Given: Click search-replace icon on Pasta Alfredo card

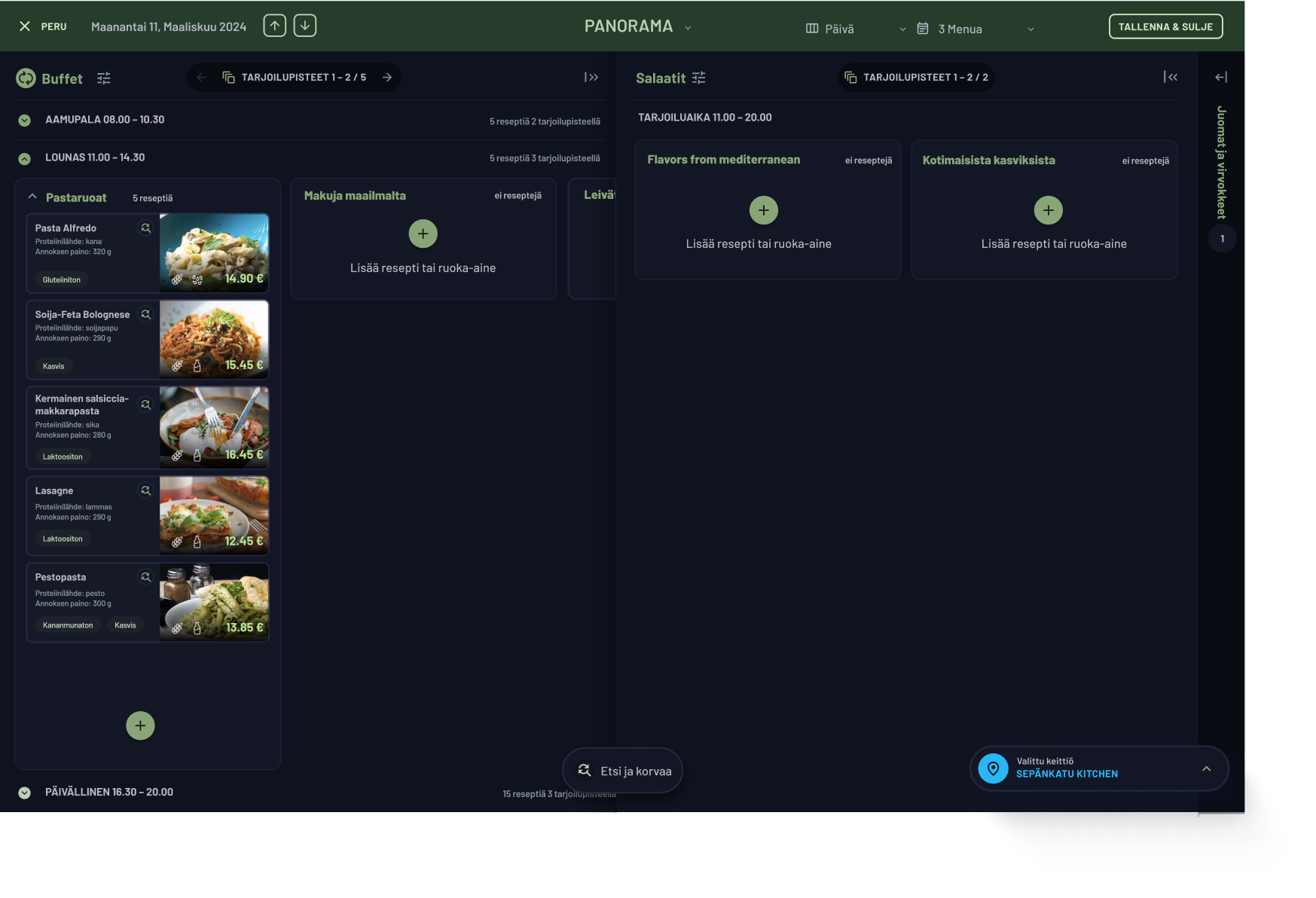Looking at the screenshot, I should (145, 228).
